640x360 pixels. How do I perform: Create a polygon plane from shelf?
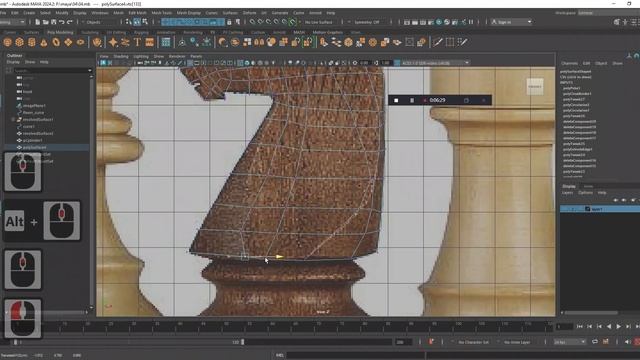(68, 42)
